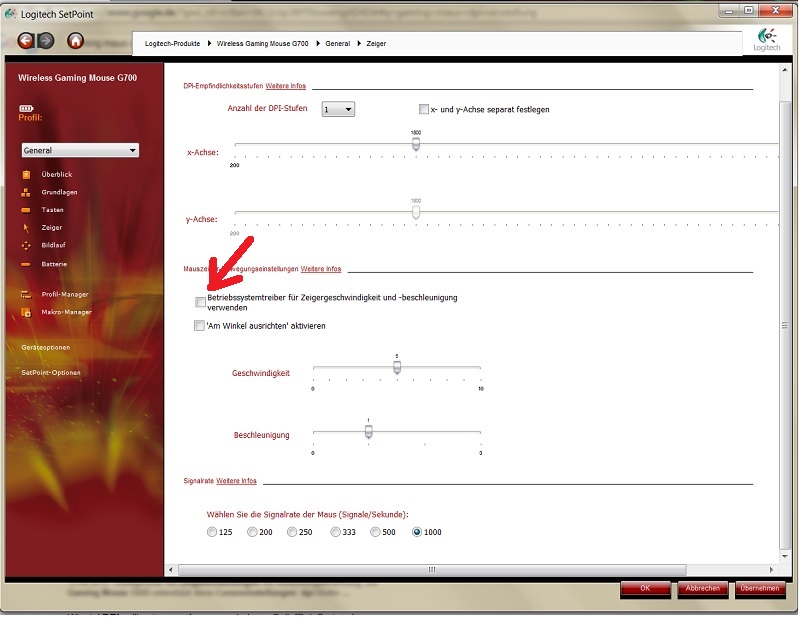800x617 pixels.
Task: Click the Abbrechen button
Action: coord(703,589)
